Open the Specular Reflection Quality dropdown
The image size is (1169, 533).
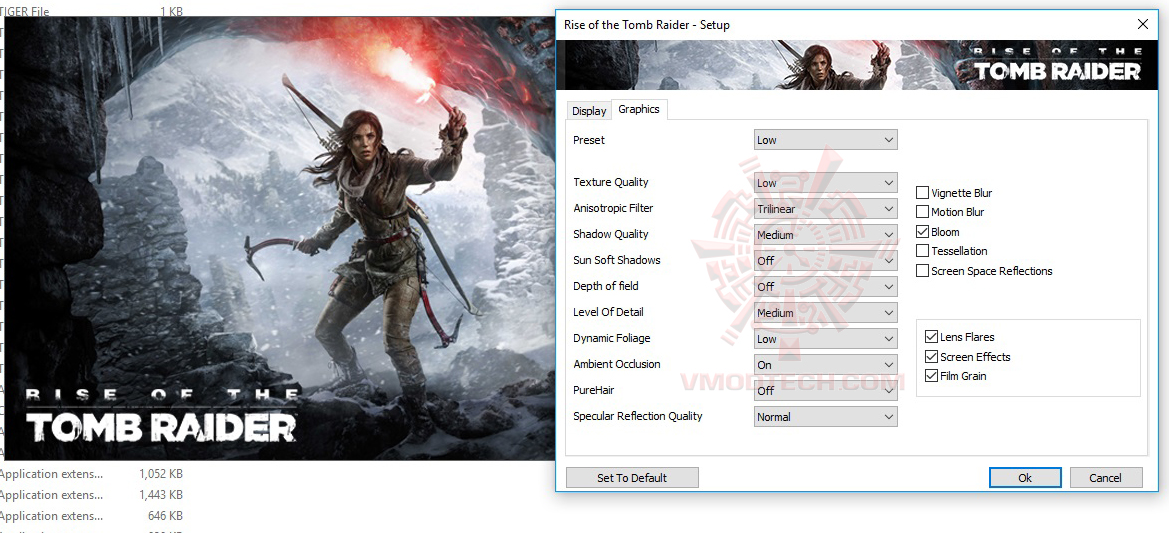click(825, 417)
